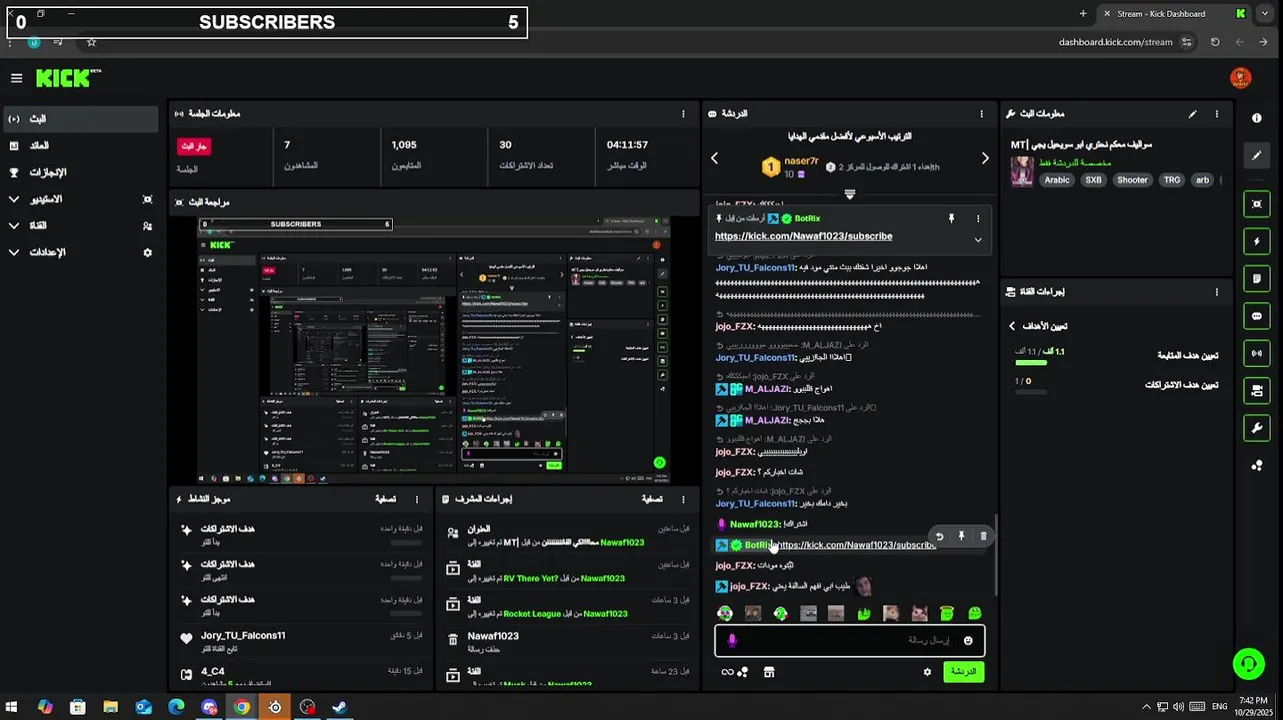Open activity feed panel three-dot menu

(418, 499)
